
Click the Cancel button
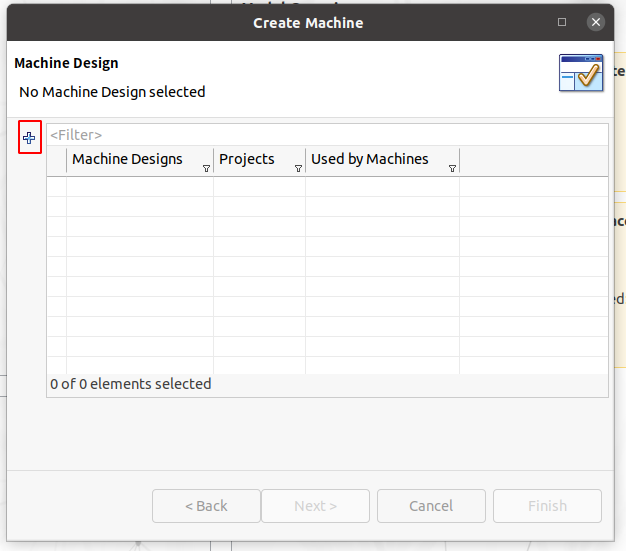431,506
